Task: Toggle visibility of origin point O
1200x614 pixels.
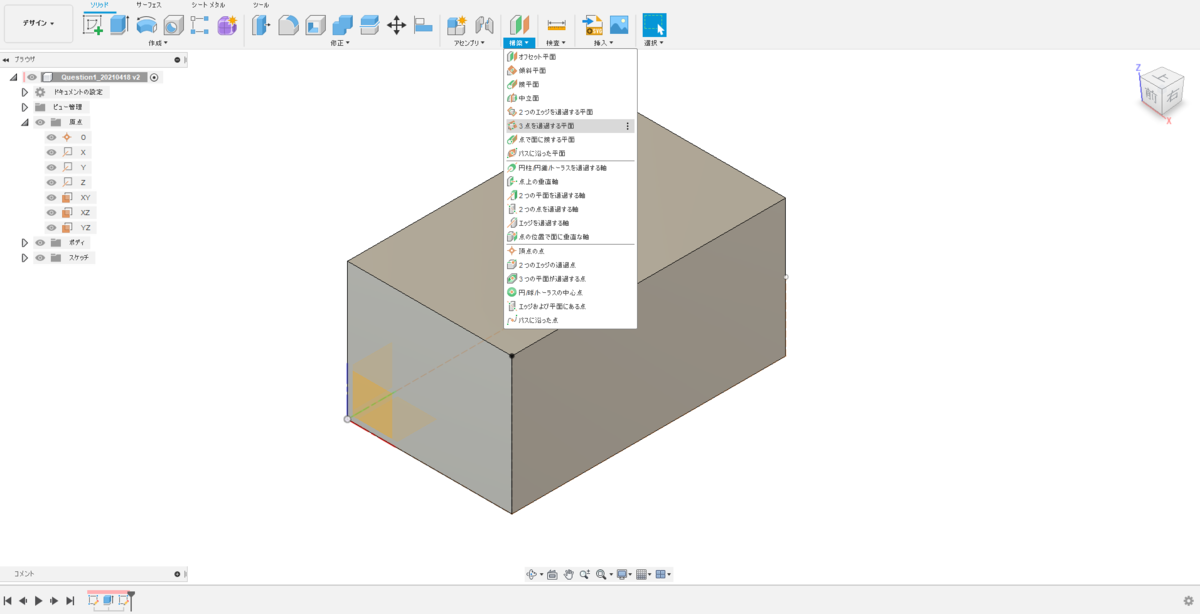Action: 52,137
